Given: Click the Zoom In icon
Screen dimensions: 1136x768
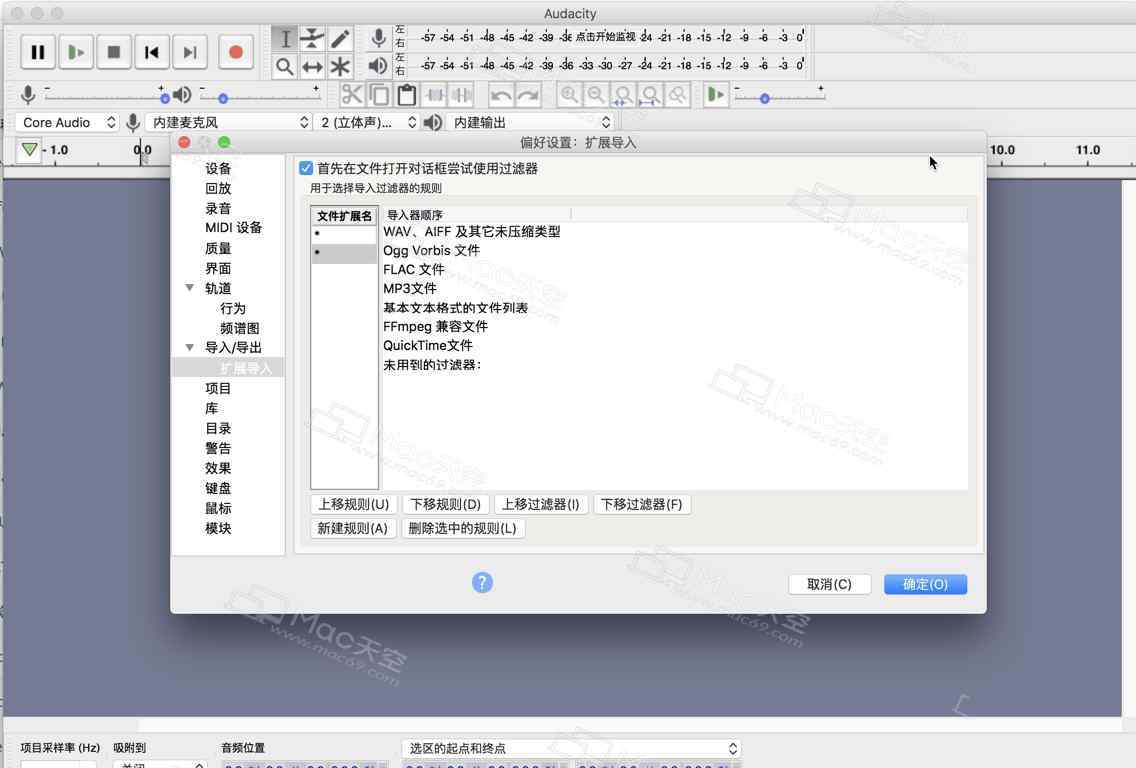Looking at the screenshot, I should 569,95.
